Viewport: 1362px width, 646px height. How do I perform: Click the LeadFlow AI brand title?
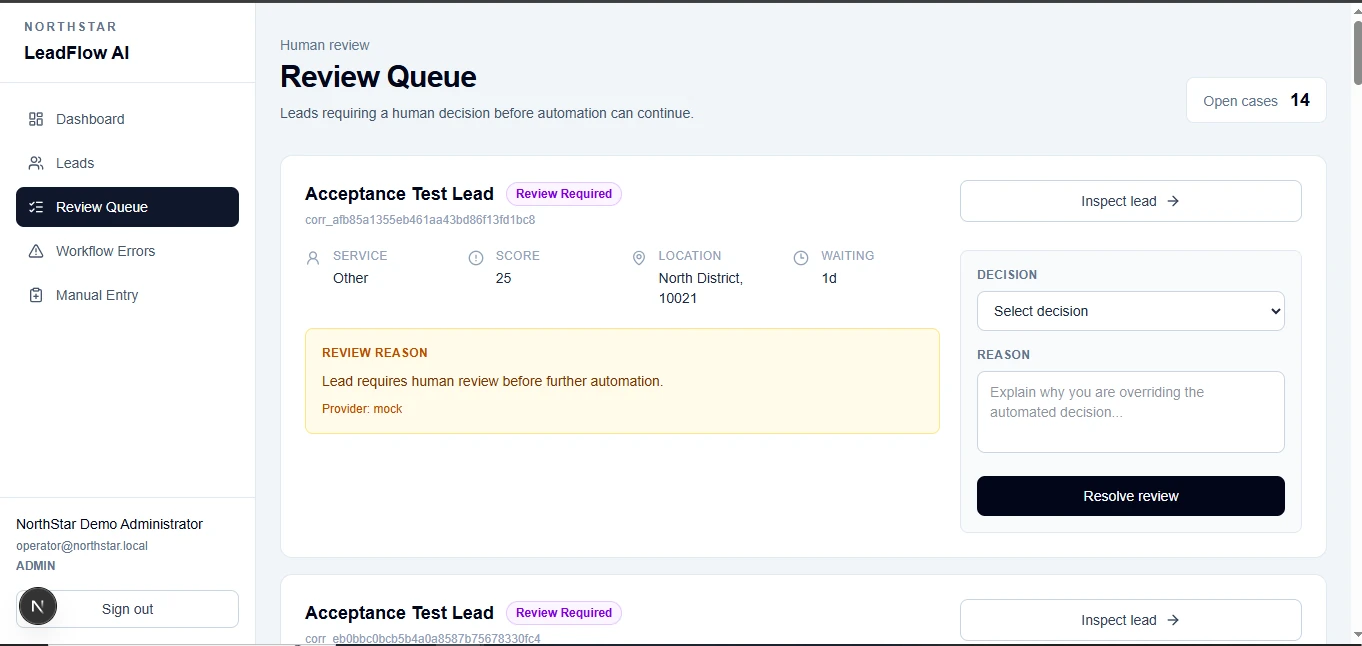pos(77,53)
